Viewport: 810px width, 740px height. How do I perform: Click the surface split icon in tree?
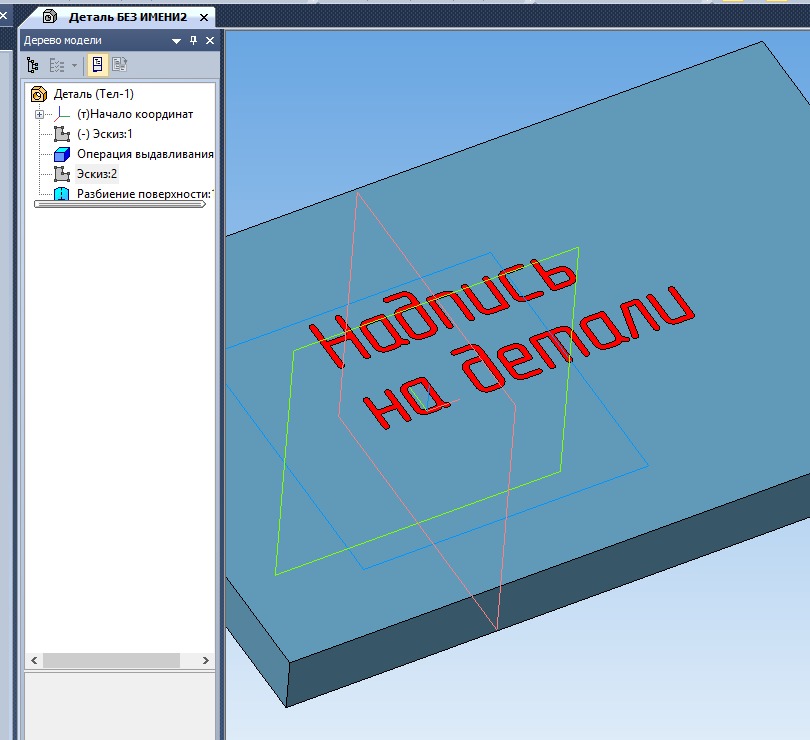pyautogui.click(x=62, y=194)
